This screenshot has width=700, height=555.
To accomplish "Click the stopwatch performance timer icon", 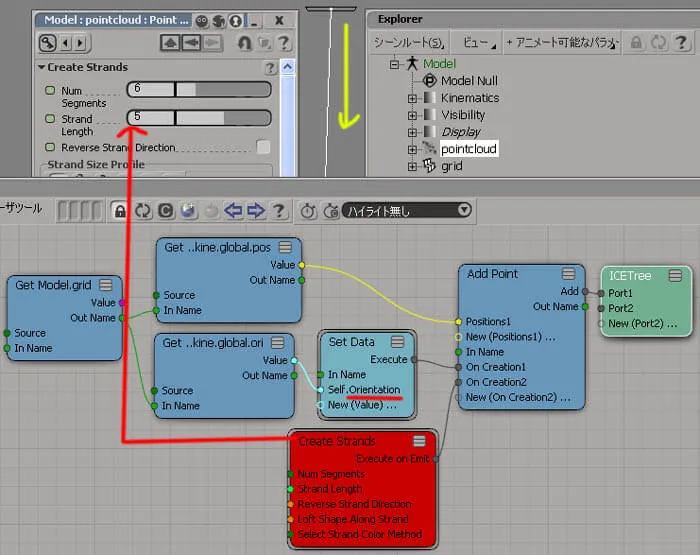I will pos(308,211).
